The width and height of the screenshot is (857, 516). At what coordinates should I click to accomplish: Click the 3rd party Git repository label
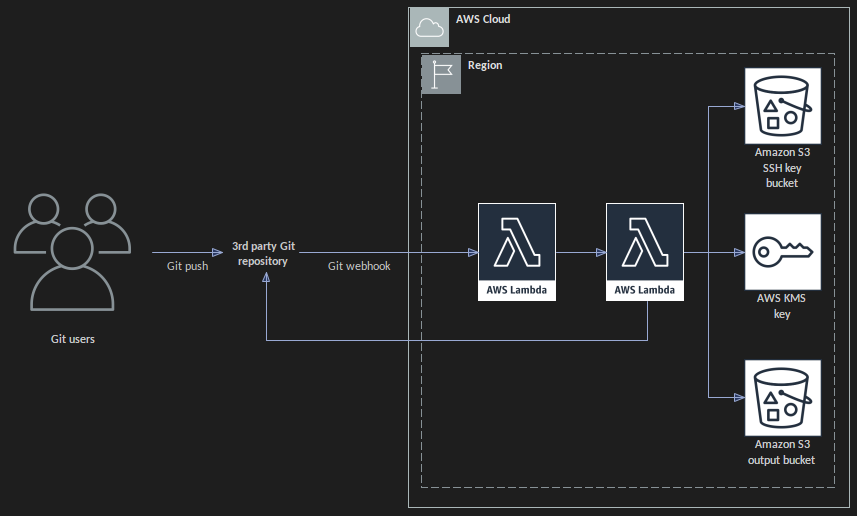tap(265, 253)
